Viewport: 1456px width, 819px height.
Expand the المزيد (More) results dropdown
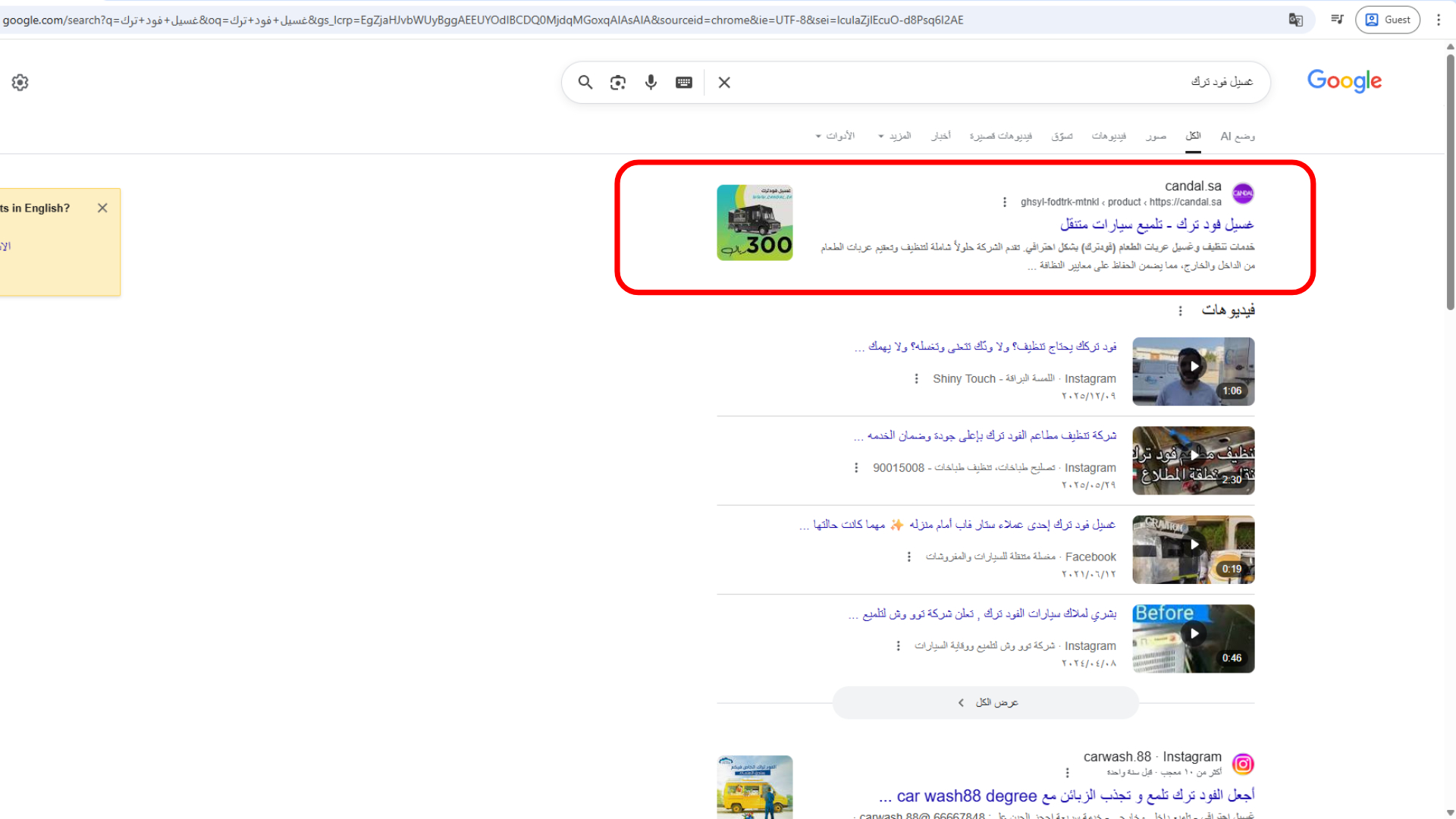coord(895,136)
